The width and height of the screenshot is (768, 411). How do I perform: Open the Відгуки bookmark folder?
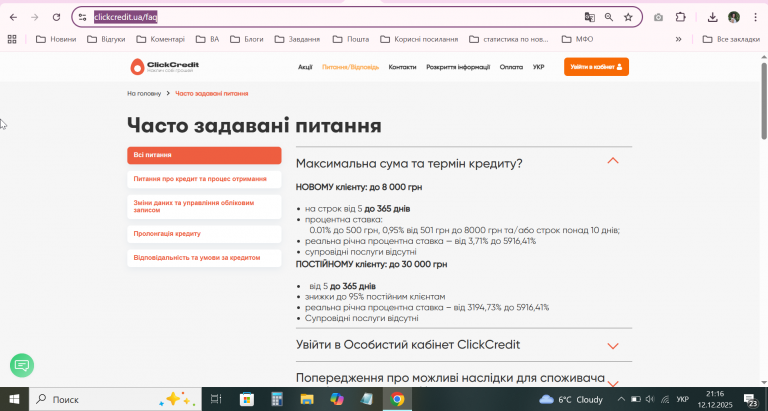pos(106,39)
